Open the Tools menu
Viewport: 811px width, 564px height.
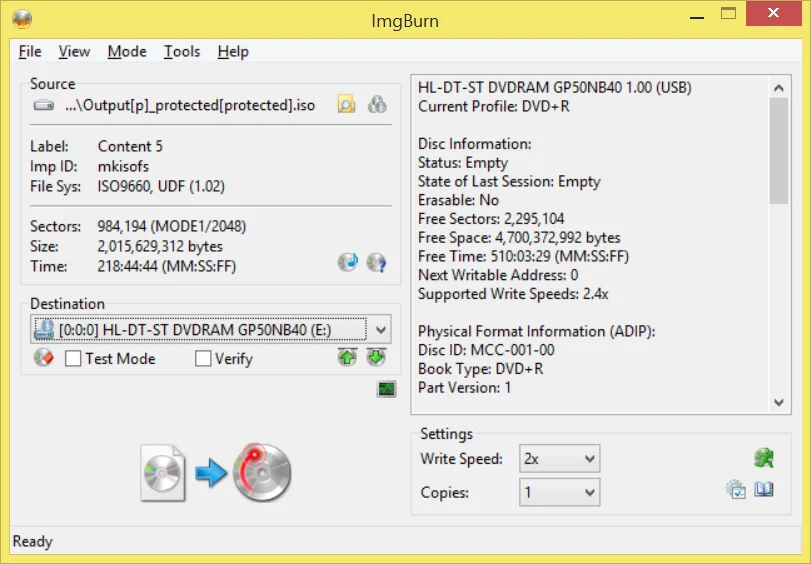(182, 51)
